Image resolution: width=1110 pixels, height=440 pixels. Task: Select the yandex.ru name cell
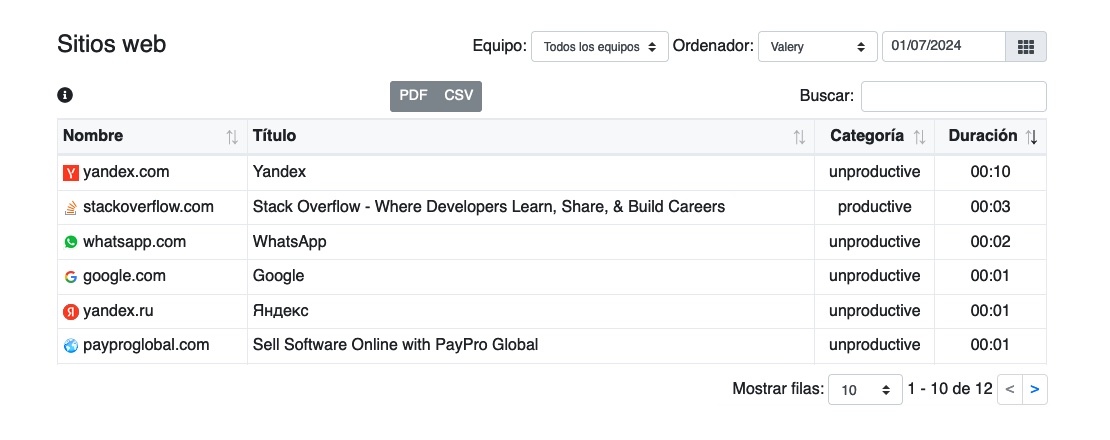point(152,311)
